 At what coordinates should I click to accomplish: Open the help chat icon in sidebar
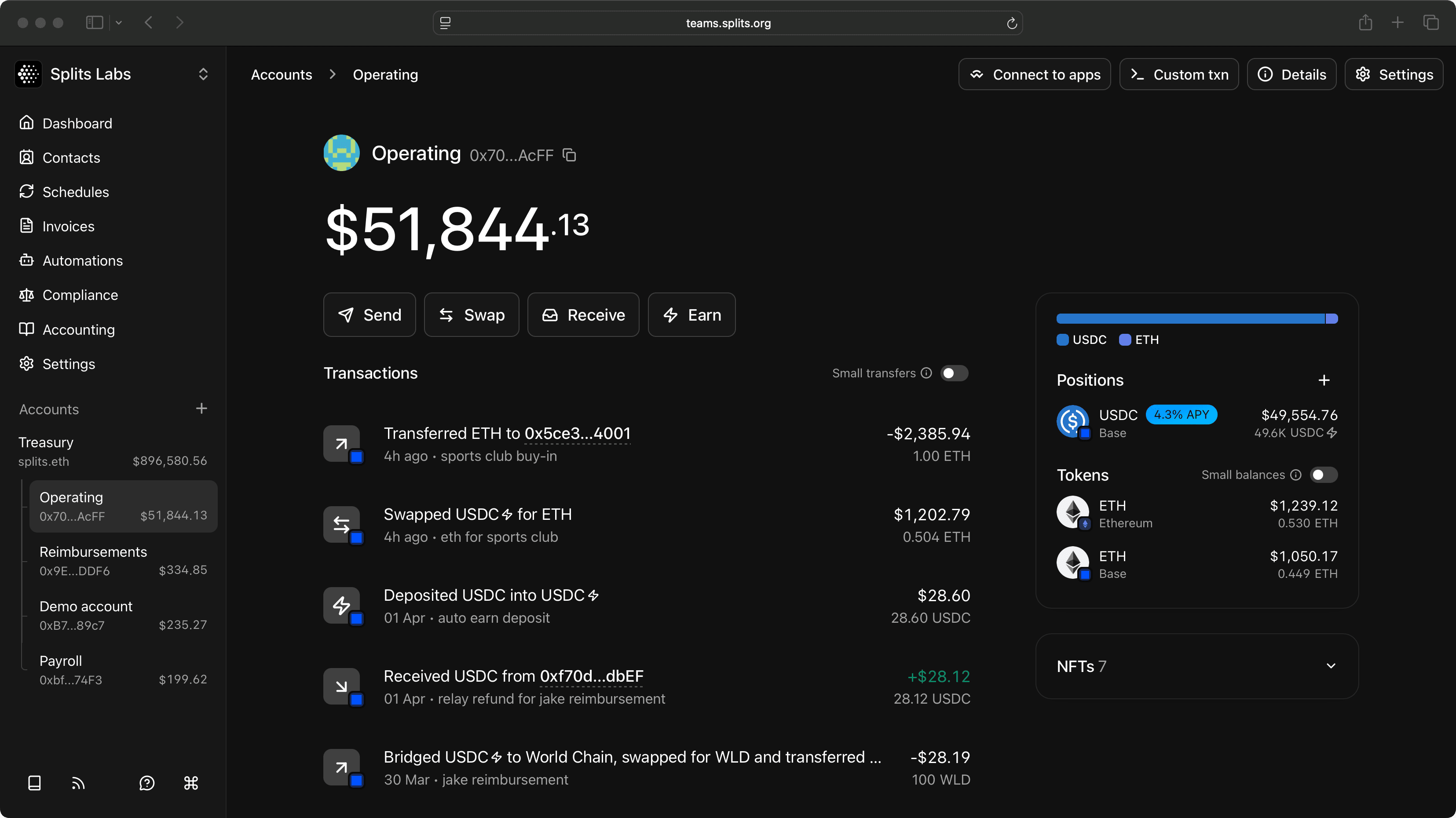click(147, 783)
